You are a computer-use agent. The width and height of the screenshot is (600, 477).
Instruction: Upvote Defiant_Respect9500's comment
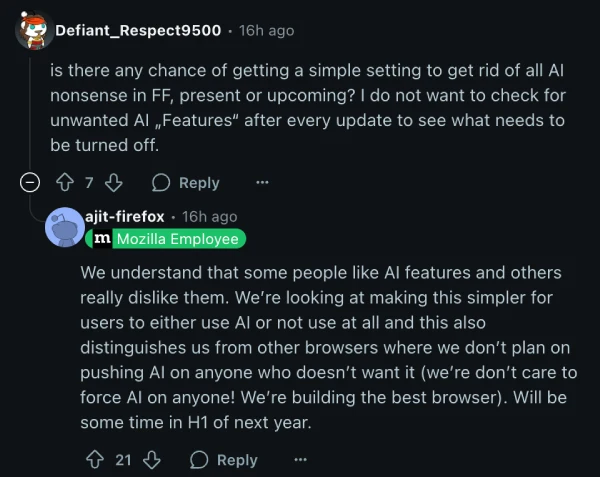pos(66,183)
